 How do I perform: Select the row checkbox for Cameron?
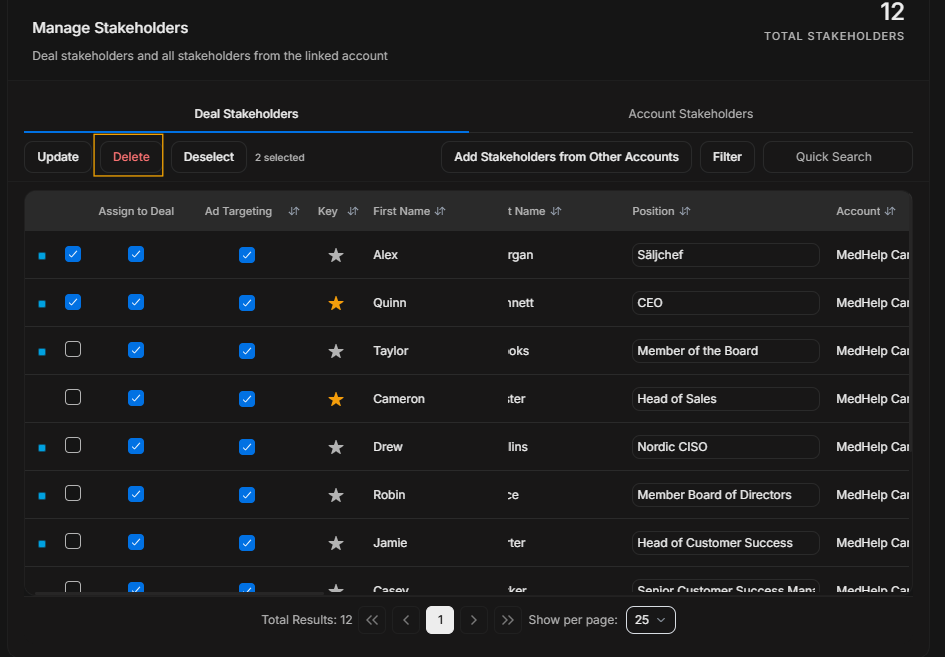tap(73, 397)
